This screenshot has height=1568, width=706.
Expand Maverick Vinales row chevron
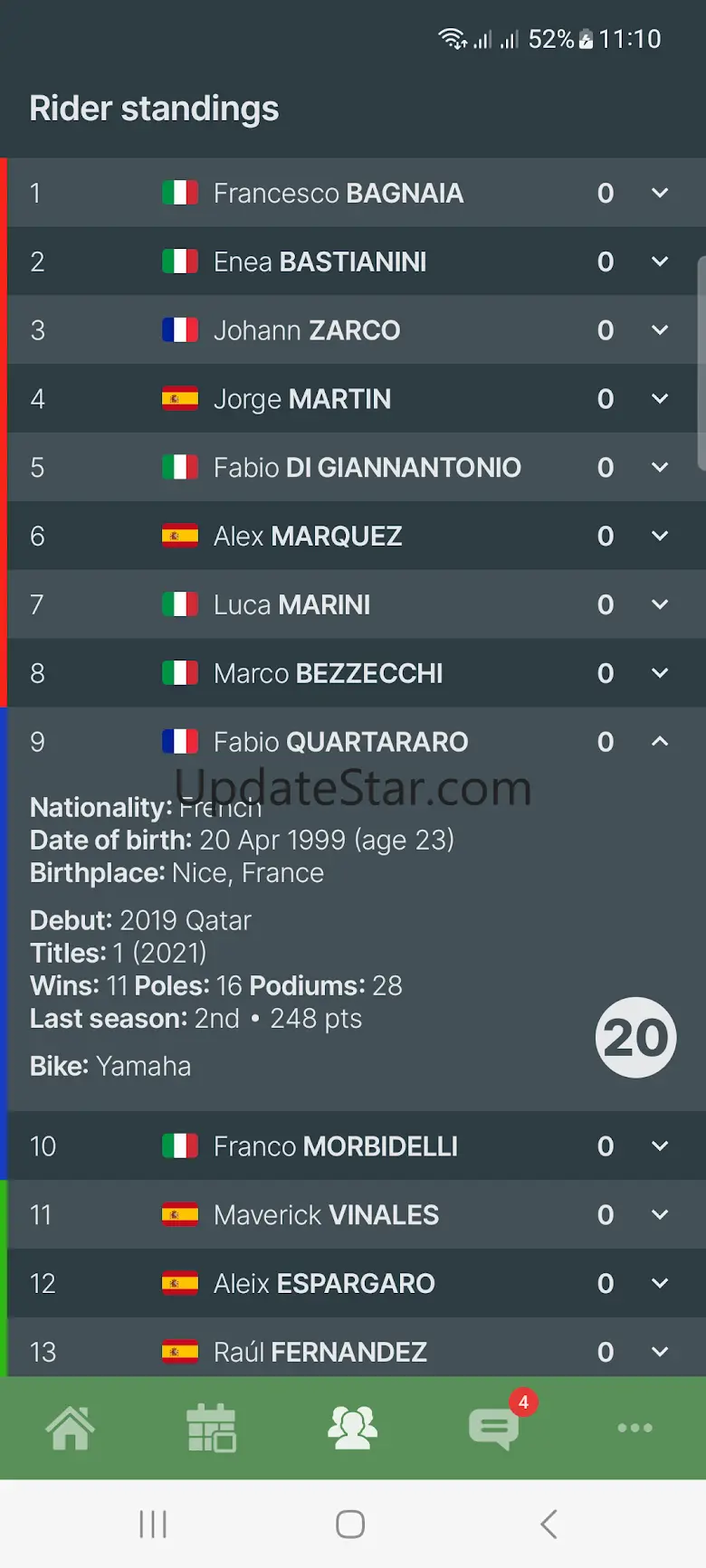pos(660,1214)
